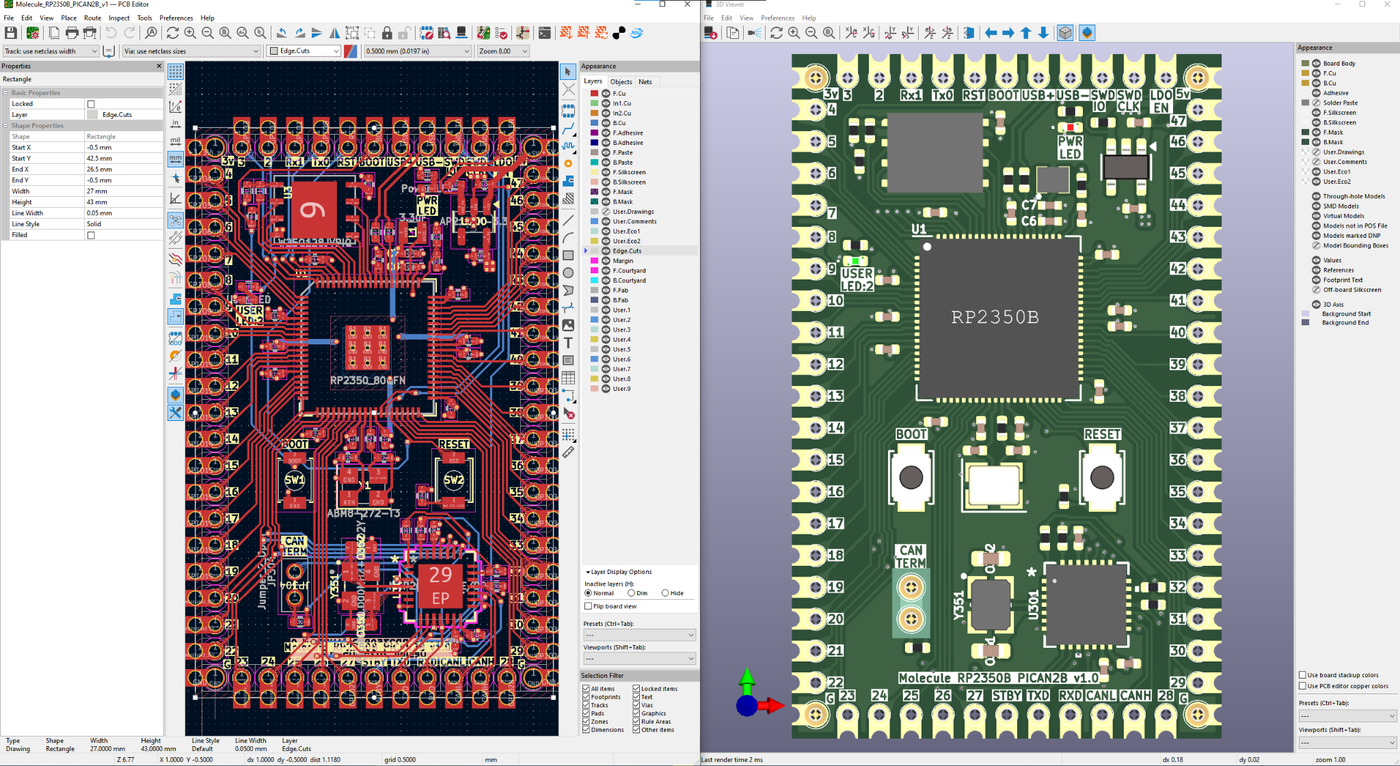Zoom in on the PCB Editor canvas

point(190,33)
